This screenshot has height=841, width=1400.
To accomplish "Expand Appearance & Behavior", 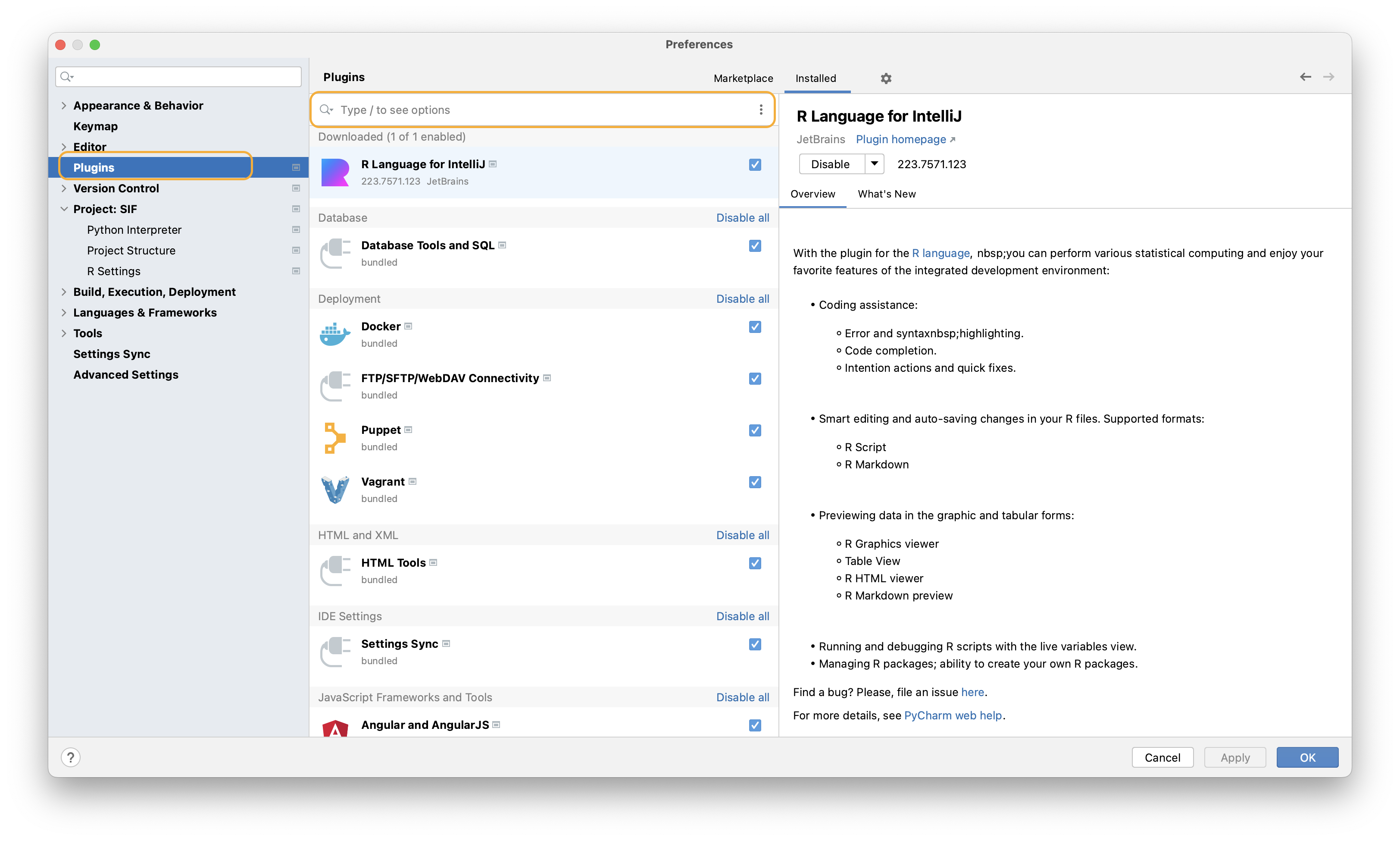I will 63,105.
